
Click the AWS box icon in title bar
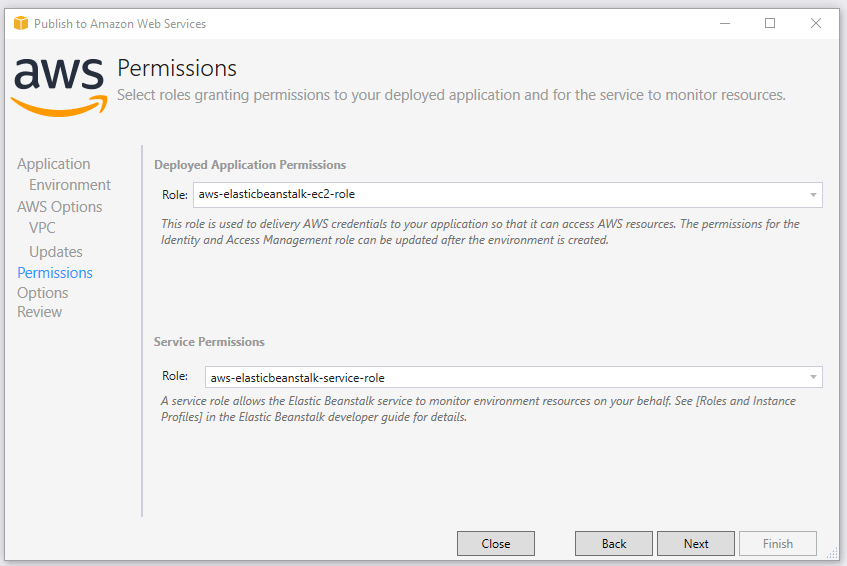tap(20, 23)
